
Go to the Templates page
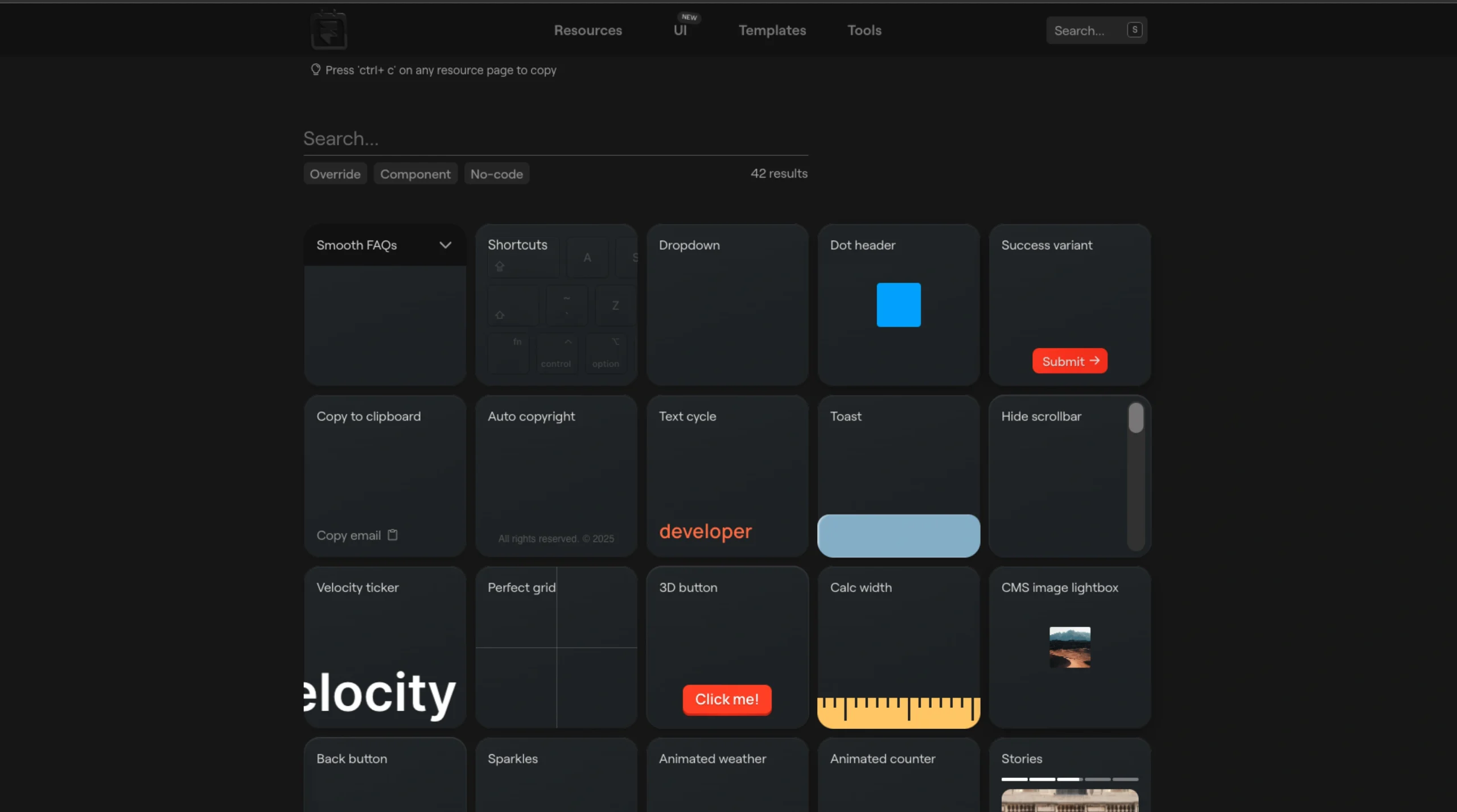coord(772,30)
